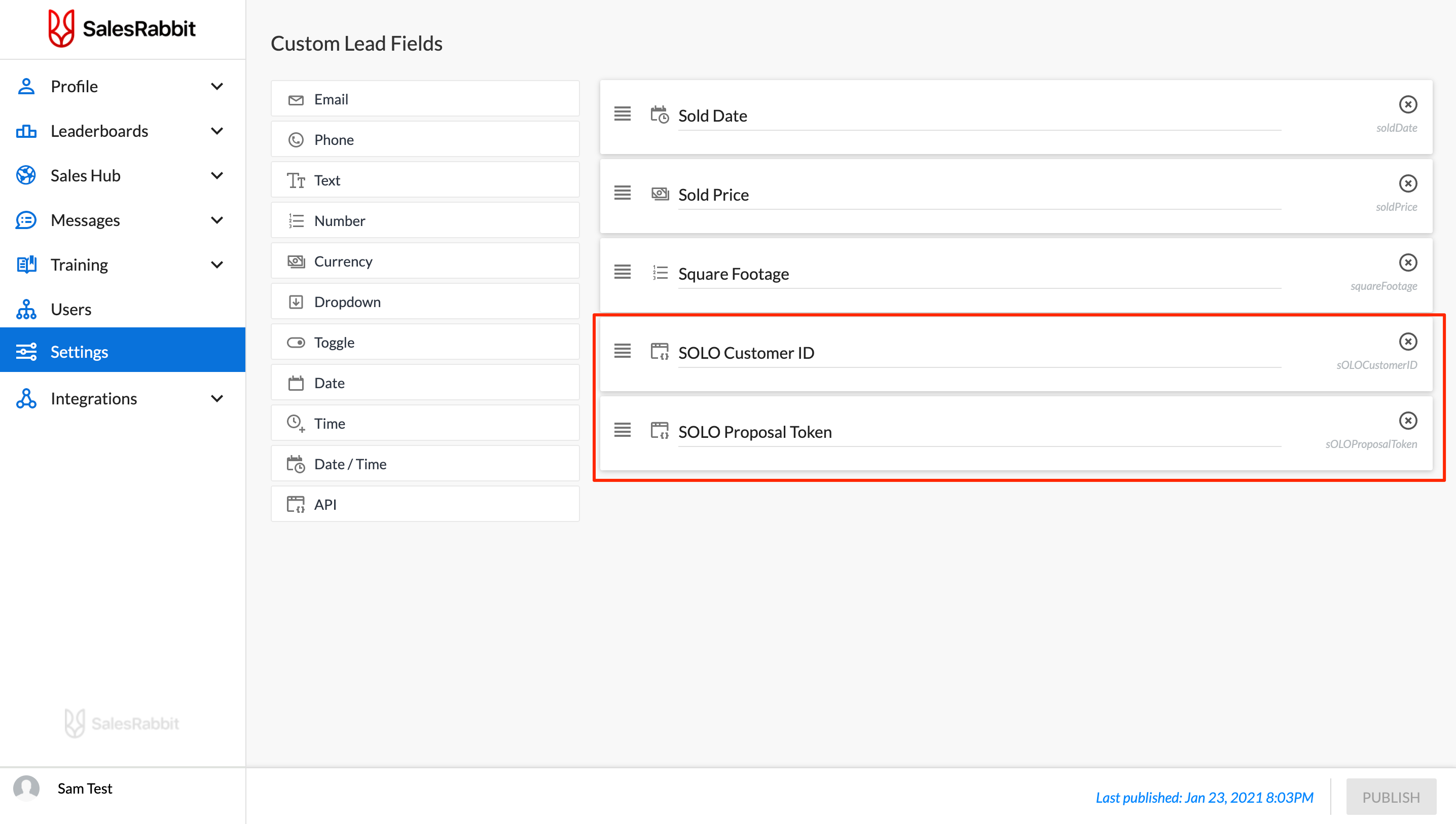Edit the Sold Date name field
The height and width of the screenshot is (824, 1456).
979,116
